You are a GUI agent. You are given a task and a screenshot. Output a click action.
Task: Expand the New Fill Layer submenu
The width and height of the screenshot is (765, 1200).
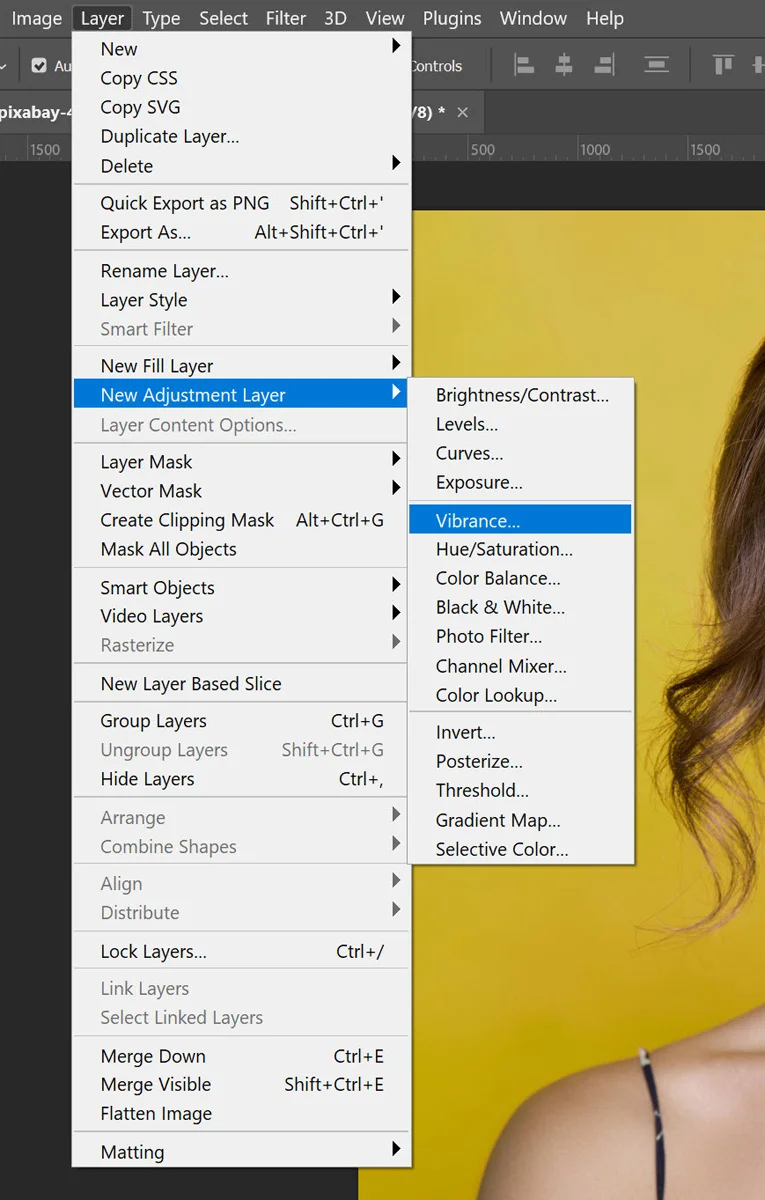241,366
